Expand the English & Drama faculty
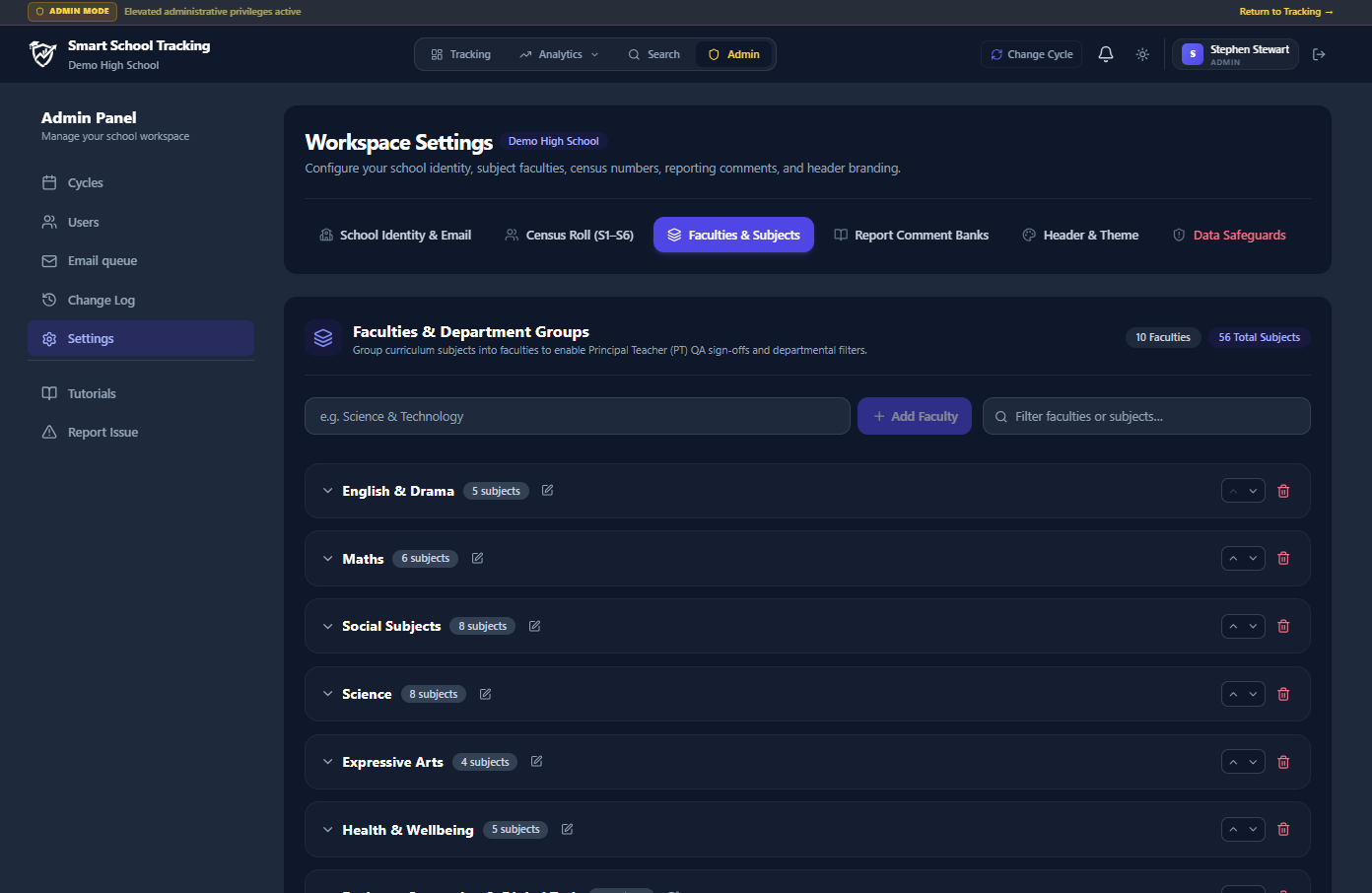The height and width of the screenshot is (893, 1372). (328, 491)
